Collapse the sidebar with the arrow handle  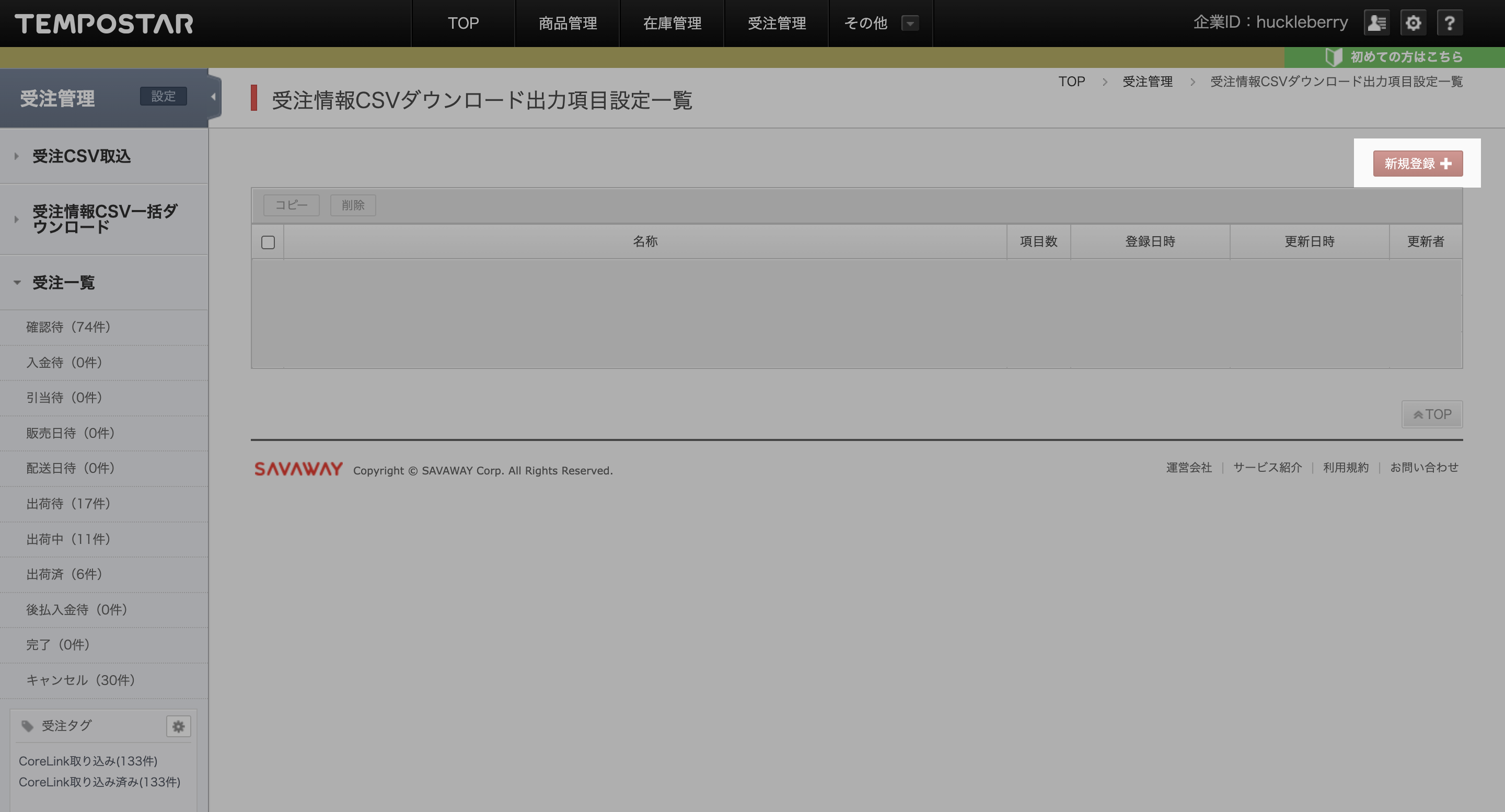(213, 97)
